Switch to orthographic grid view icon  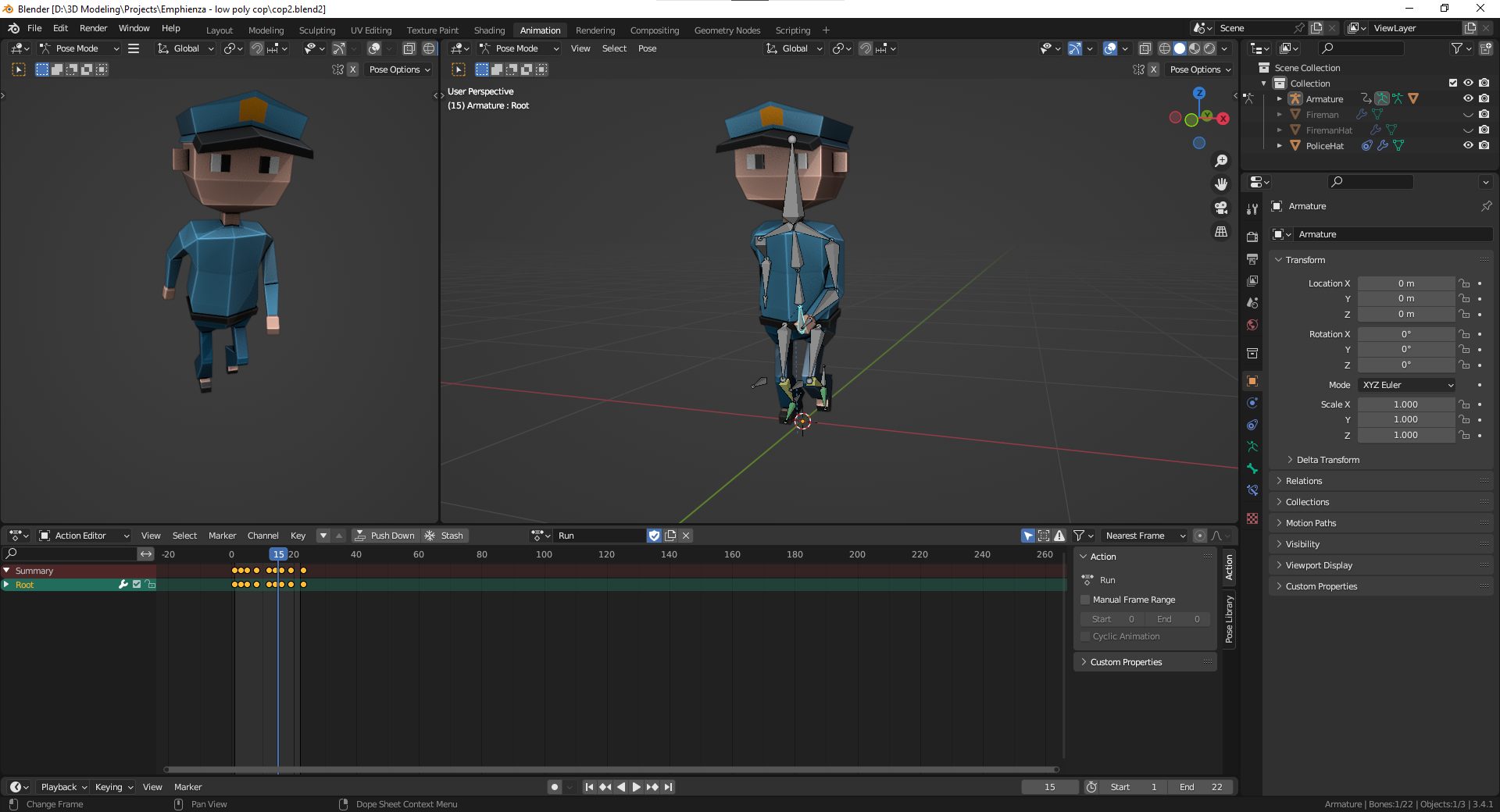coord(1220,232)
